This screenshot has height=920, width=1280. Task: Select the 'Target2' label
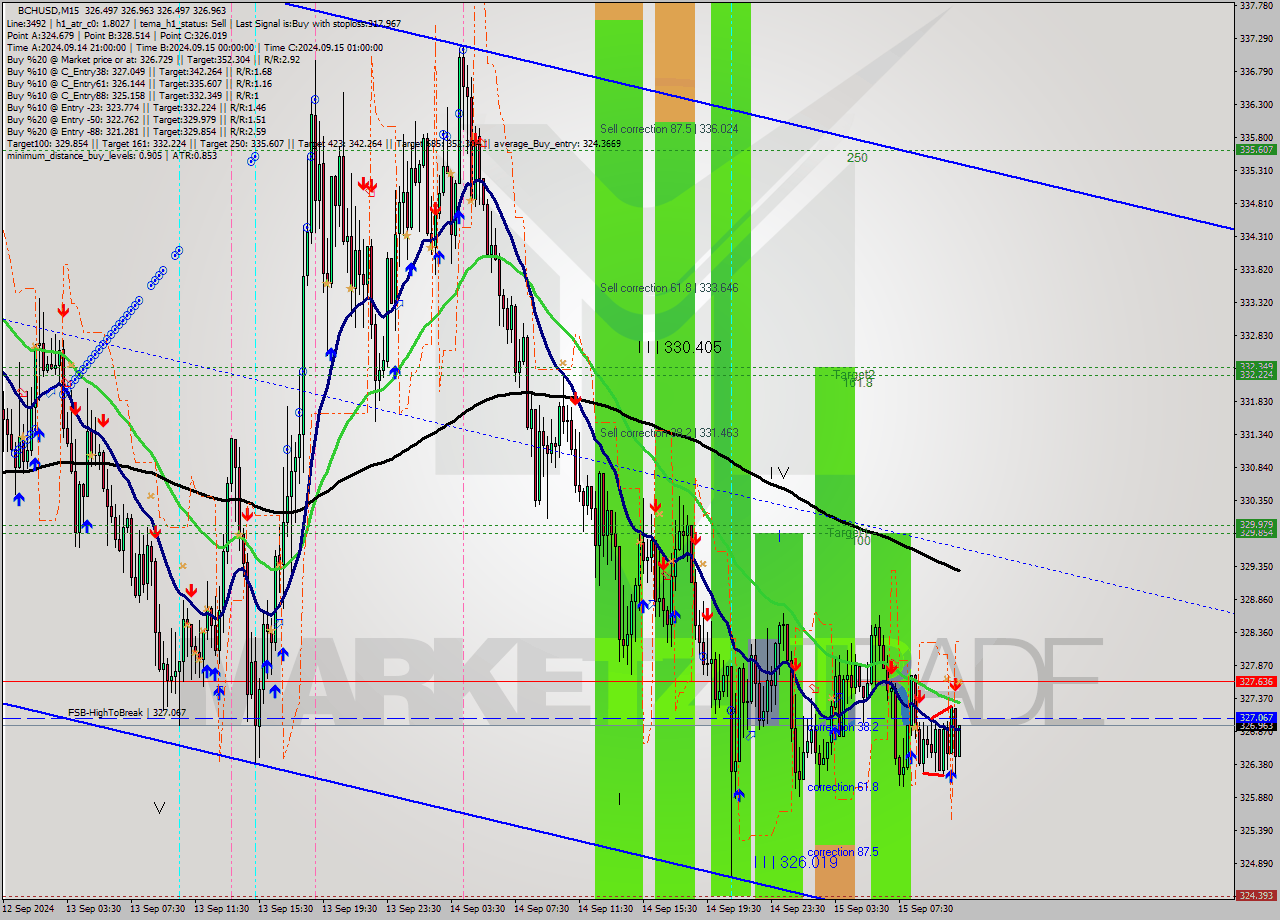(x=854, y=374)
